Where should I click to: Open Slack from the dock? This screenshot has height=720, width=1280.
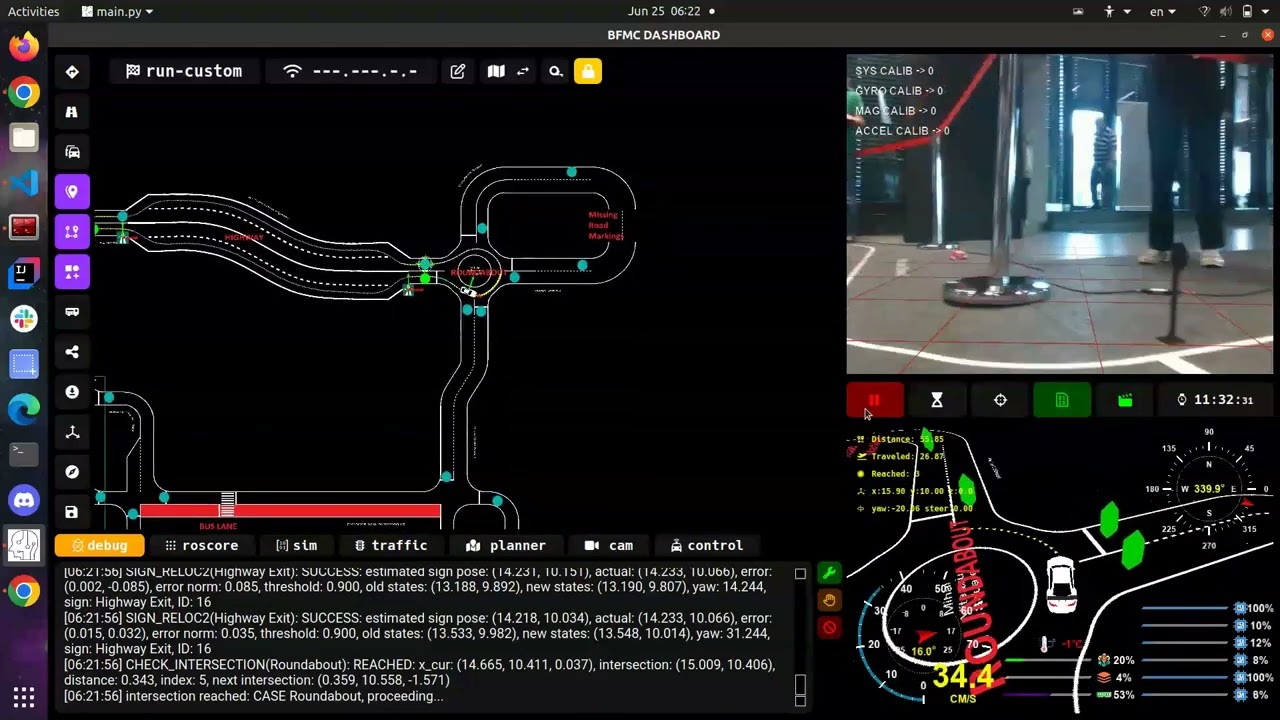point(24,318)
